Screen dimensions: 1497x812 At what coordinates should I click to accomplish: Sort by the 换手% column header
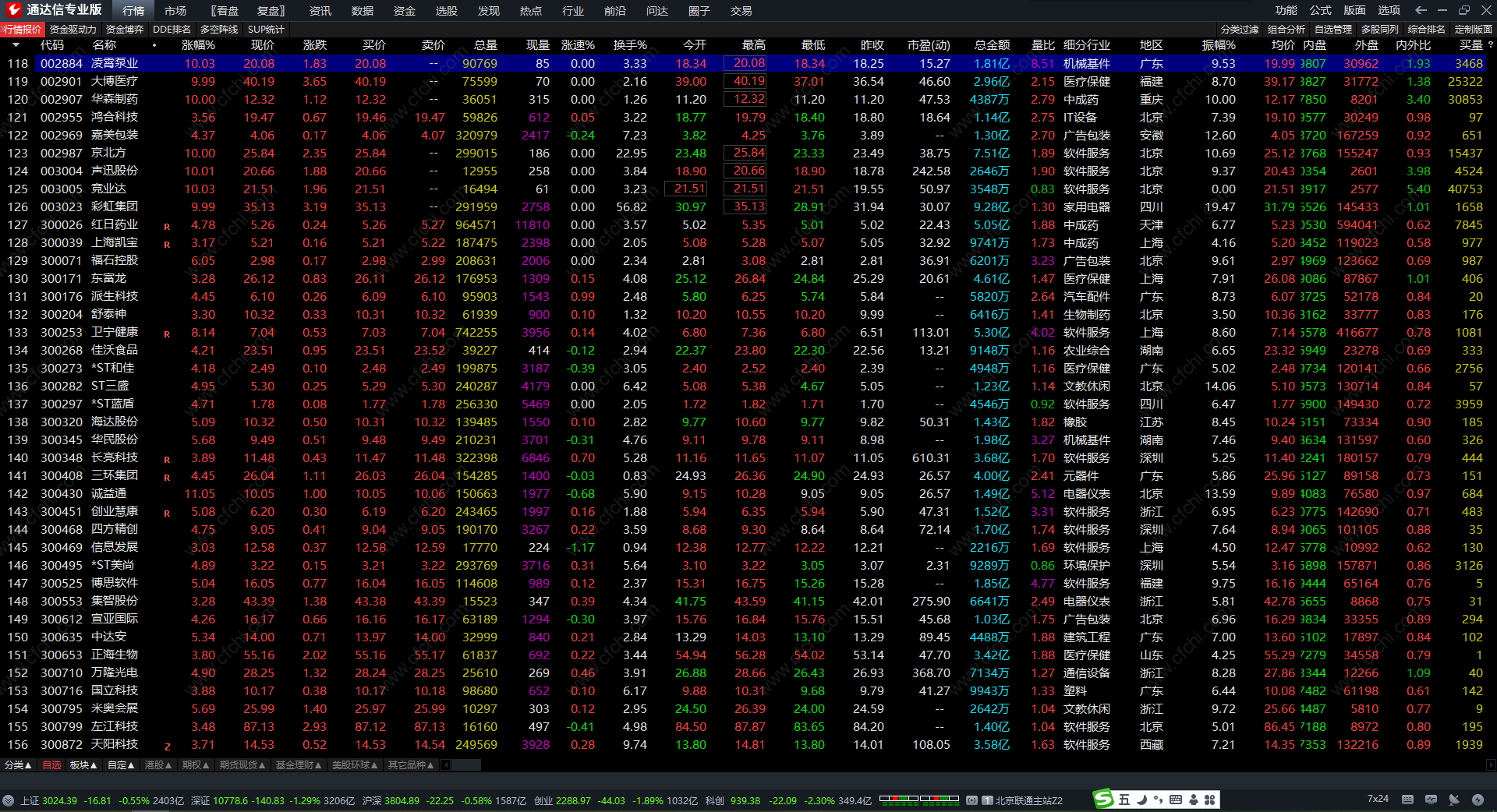click(630, 45)
